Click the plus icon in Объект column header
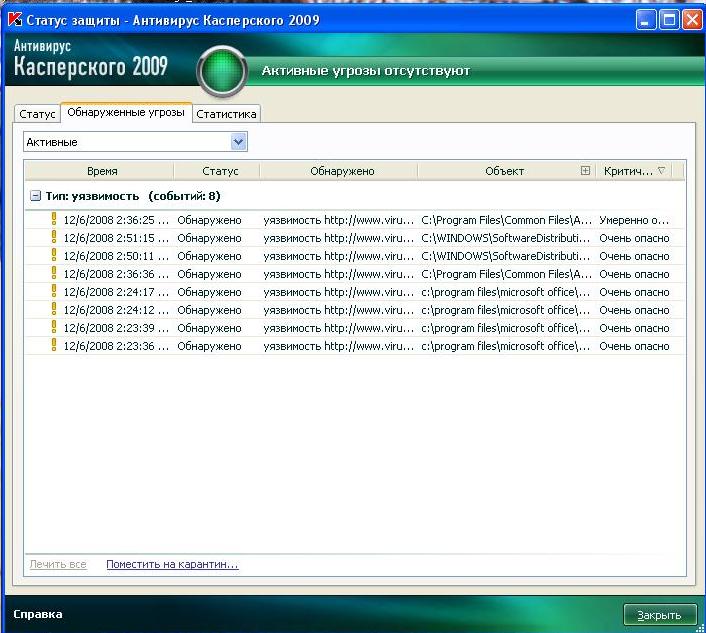This screenshot has height=633, width=706. click(585, 171)
